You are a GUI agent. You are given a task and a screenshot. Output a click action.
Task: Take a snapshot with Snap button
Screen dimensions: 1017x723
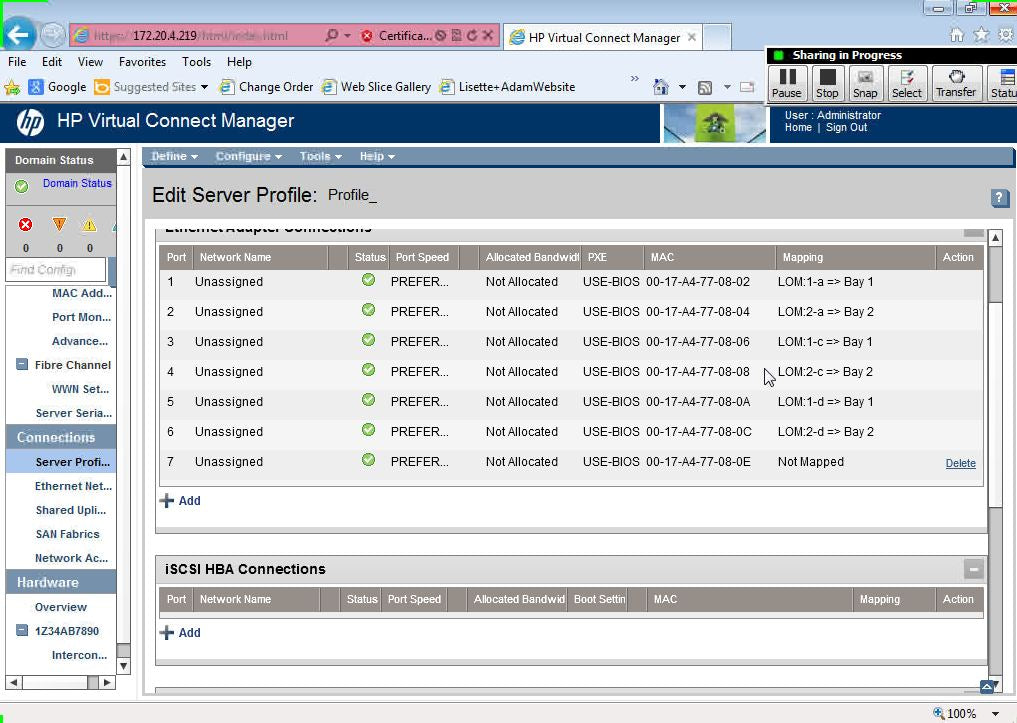(x=865, y=83)
